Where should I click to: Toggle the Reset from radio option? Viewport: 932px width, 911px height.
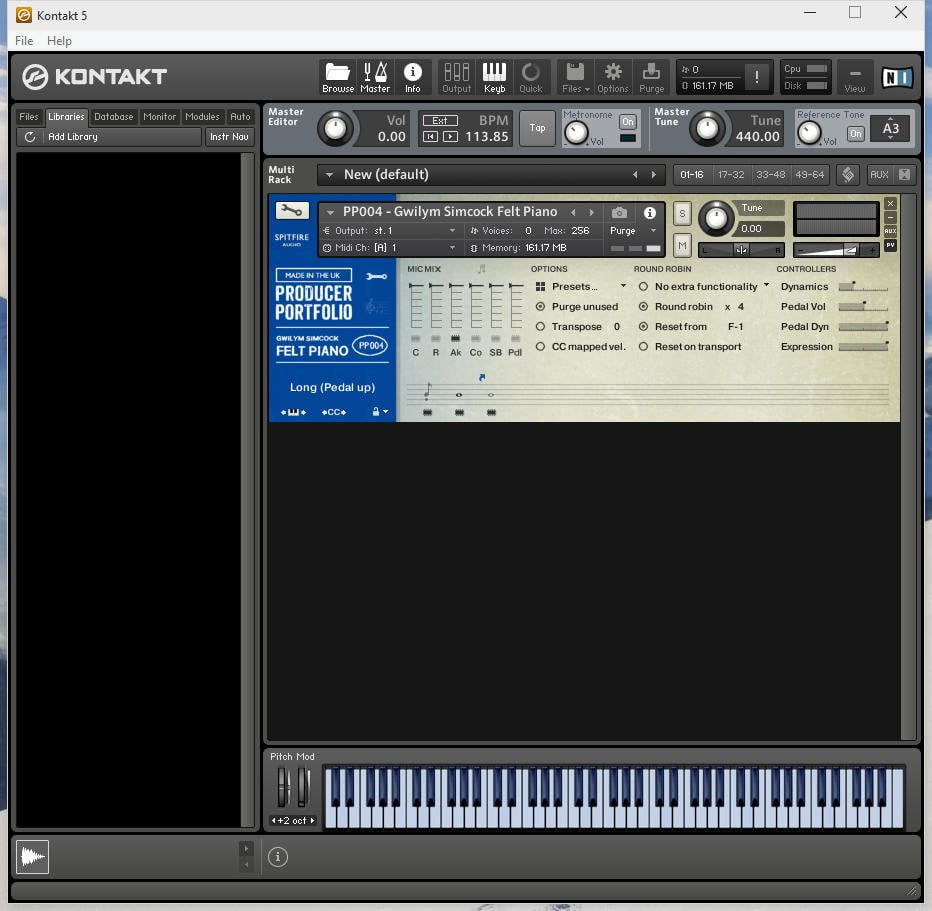tap(643, 327)
